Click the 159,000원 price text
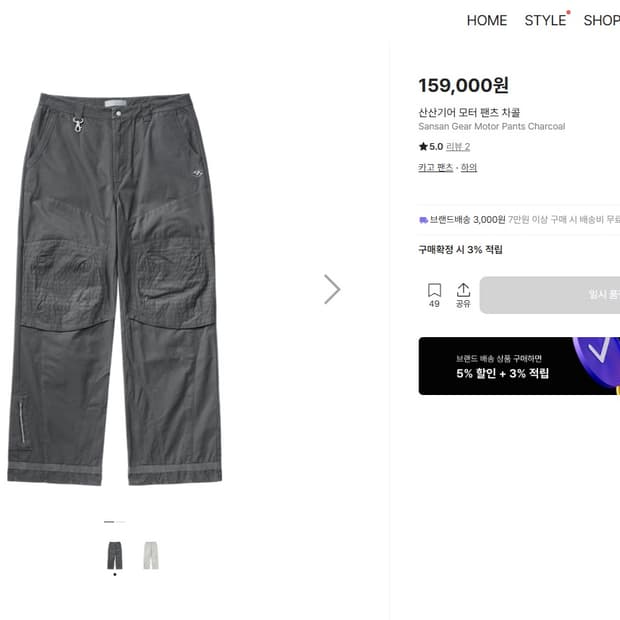The image size is (620, 620). 463,85
